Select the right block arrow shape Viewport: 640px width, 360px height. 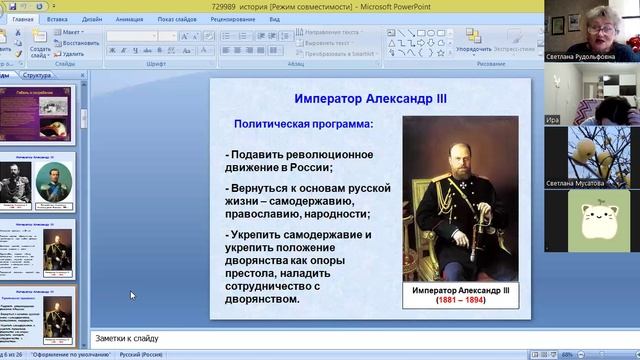(421, 43)
